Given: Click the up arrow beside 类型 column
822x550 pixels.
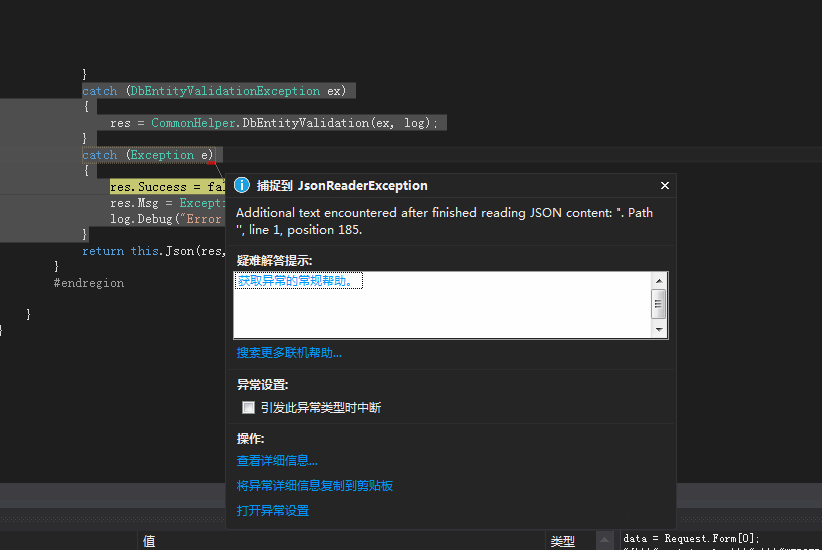Looking at the screenshot, I should click(x=604, y=540).
